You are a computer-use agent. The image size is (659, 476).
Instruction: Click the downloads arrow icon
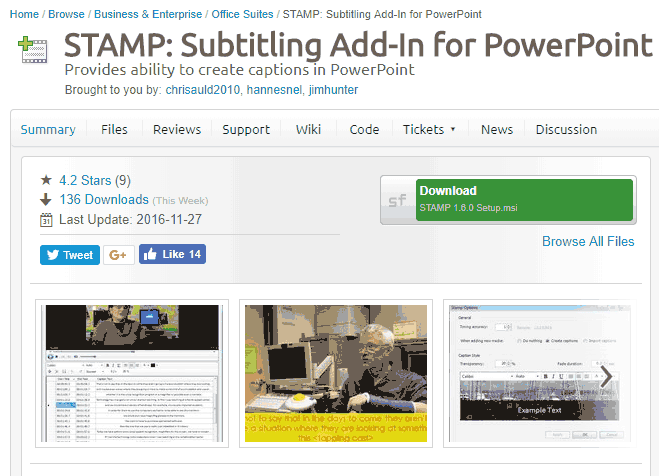click(x=46, y=200)
